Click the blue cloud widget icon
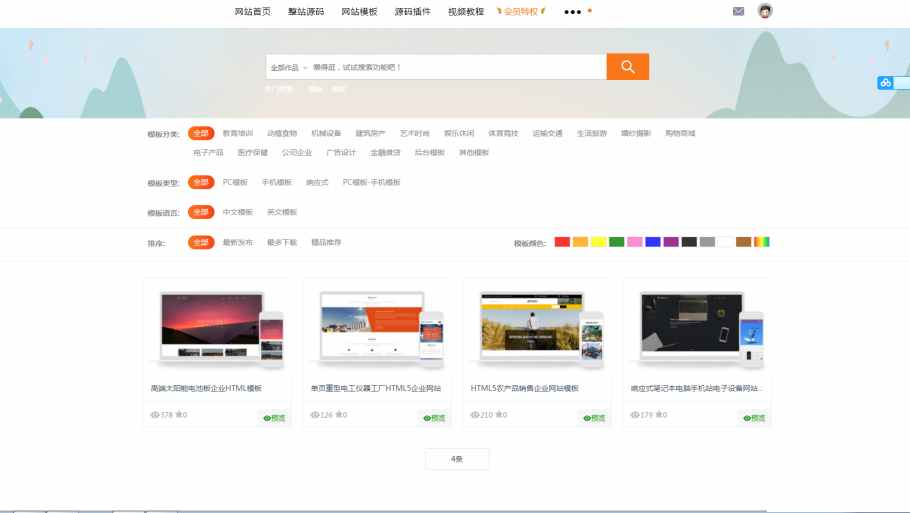 pos(885,83)
